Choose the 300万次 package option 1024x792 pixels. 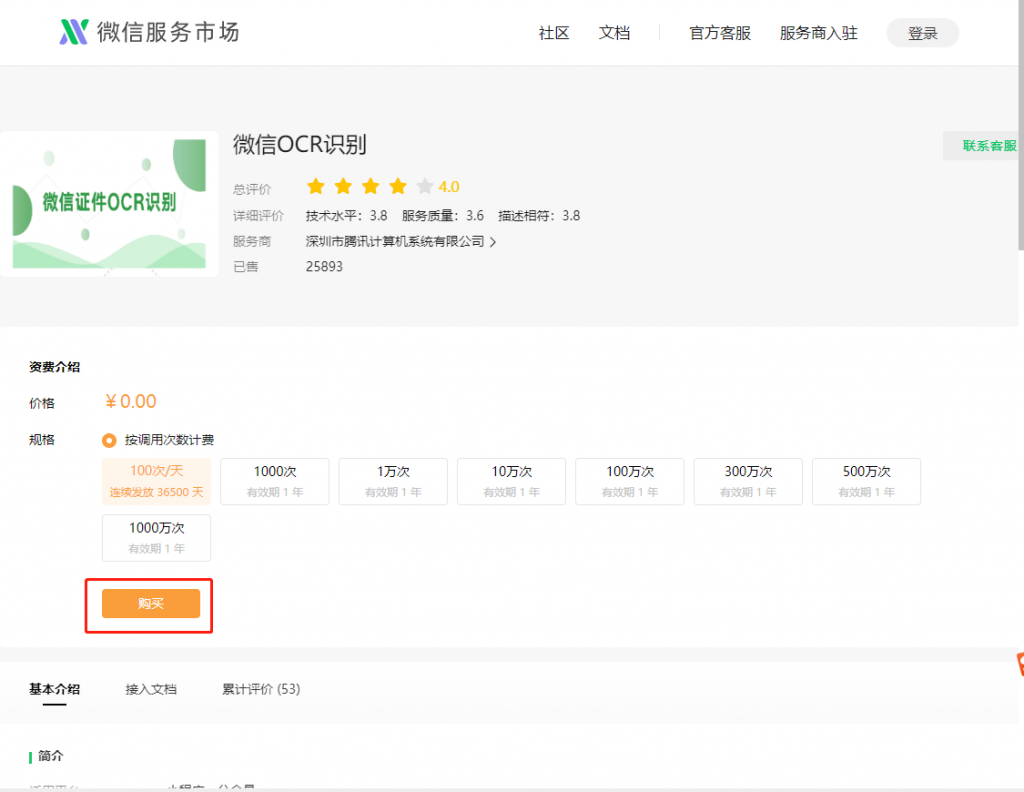tap(748, 481)
